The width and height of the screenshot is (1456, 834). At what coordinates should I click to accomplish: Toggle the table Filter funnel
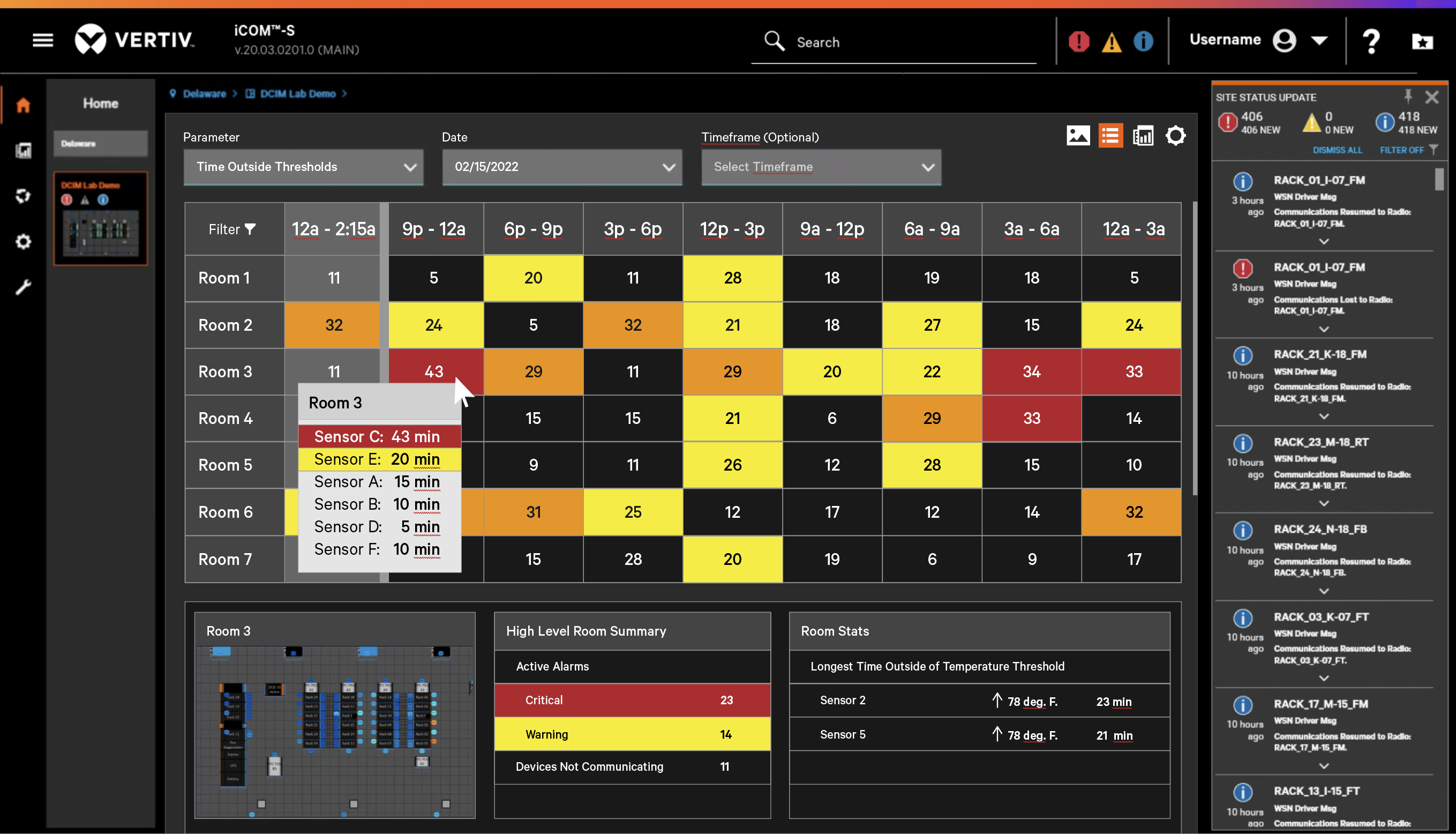(x=232, y=229)
